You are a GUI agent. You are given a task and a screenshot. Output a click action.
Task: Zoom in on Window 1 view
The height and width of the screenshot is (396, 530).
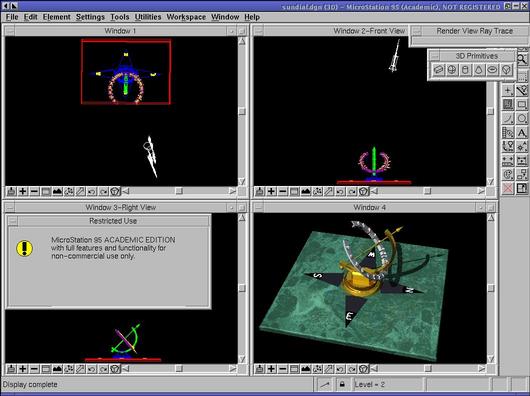[x=23, y=192]
